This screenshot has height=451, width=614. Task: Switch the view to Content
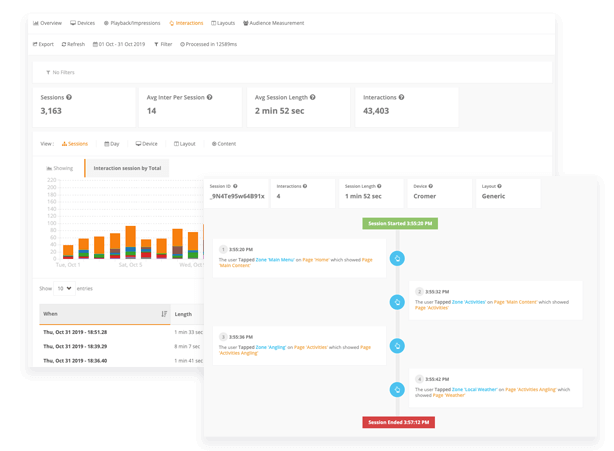click(224, 144)
